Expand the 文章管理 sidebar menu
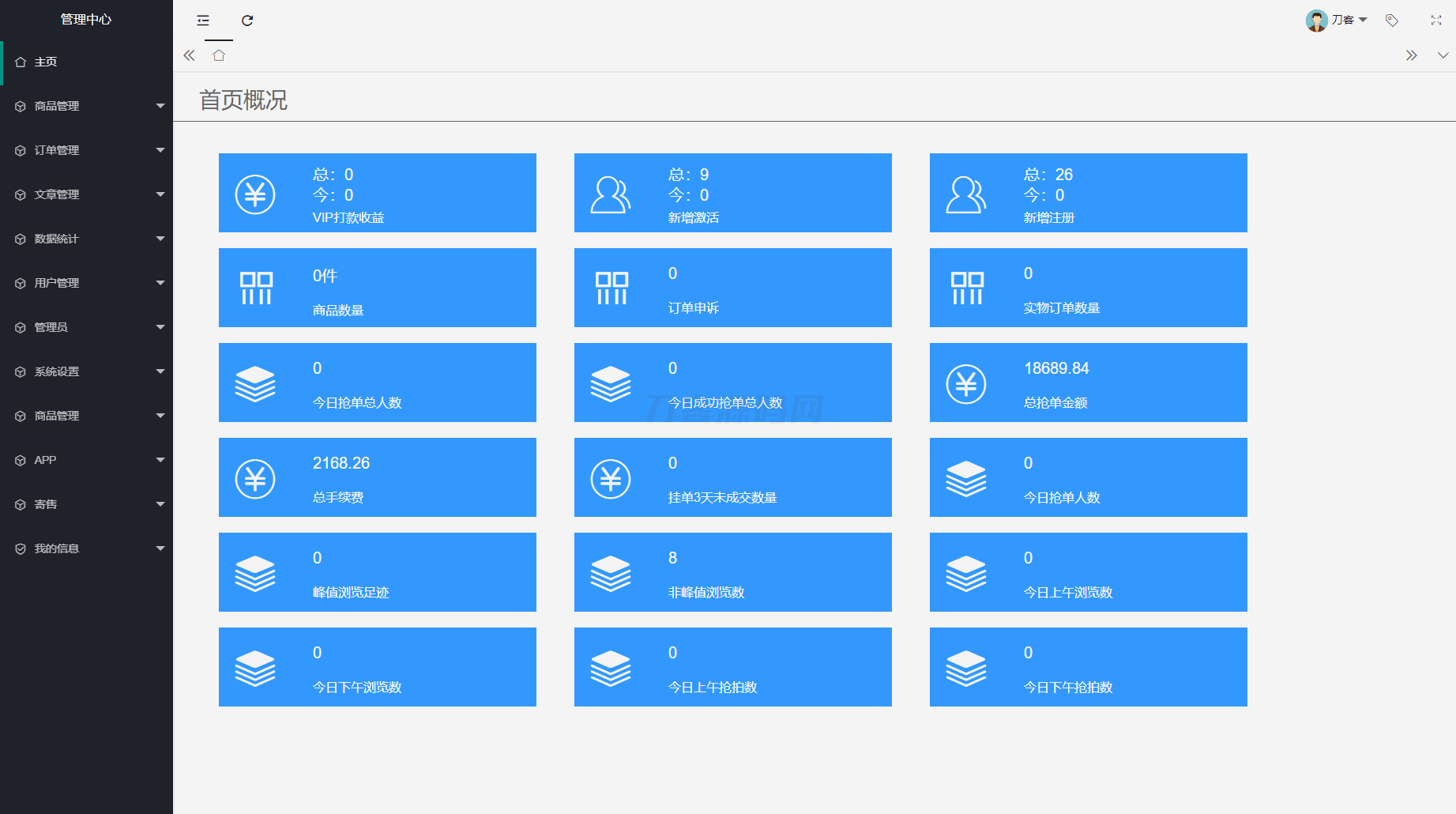The image size is (1456, 814). [86, 194]
